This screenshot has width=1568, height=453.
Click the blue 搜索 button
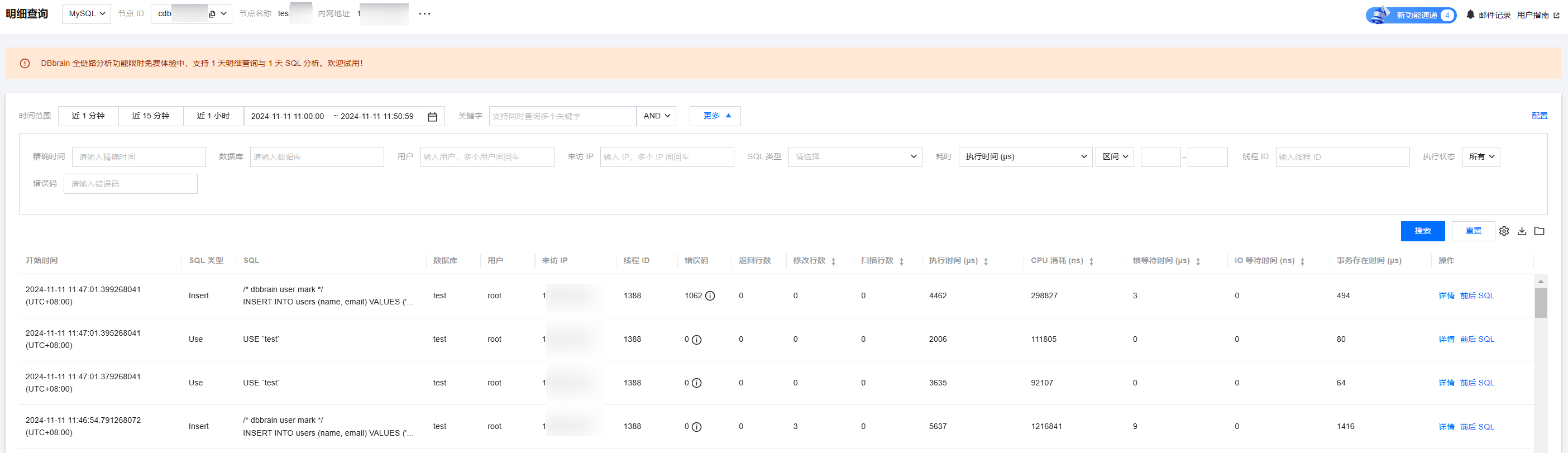1422,231
